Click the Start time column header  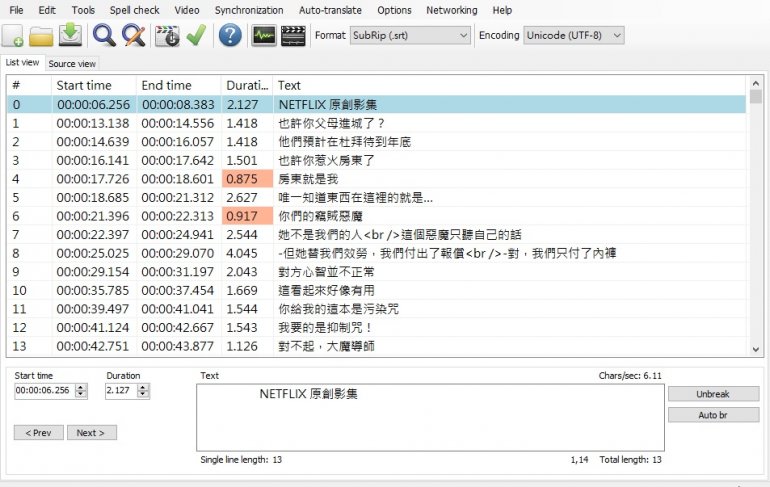point(93,85)
